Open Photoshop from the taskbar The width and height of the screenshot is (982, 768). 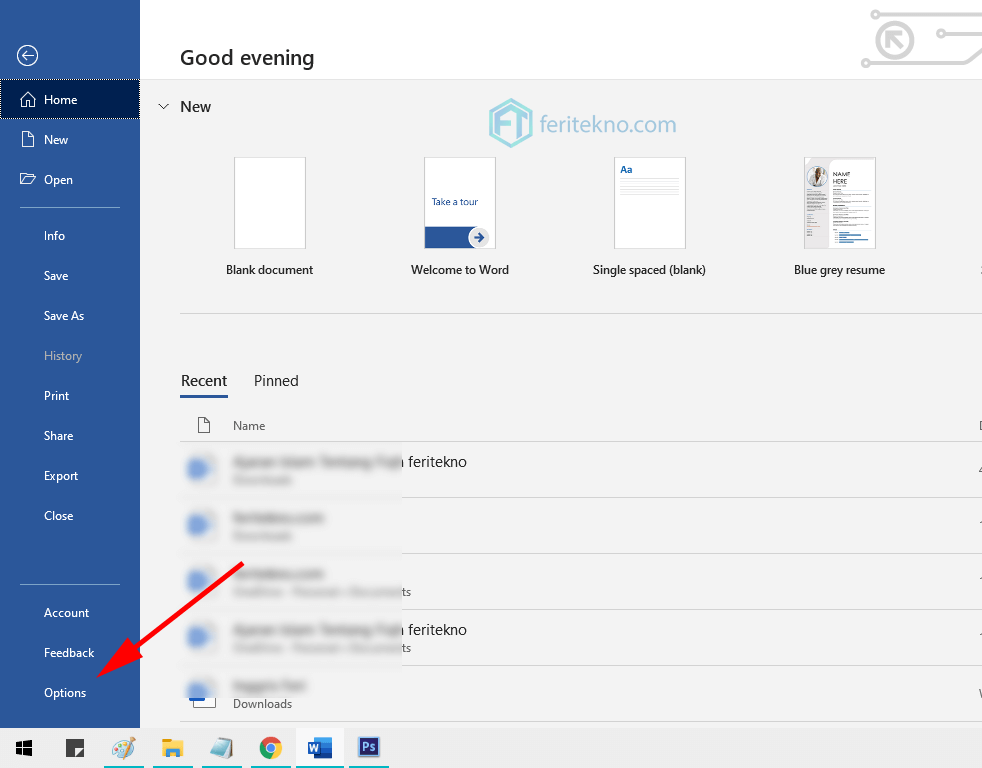369,748
